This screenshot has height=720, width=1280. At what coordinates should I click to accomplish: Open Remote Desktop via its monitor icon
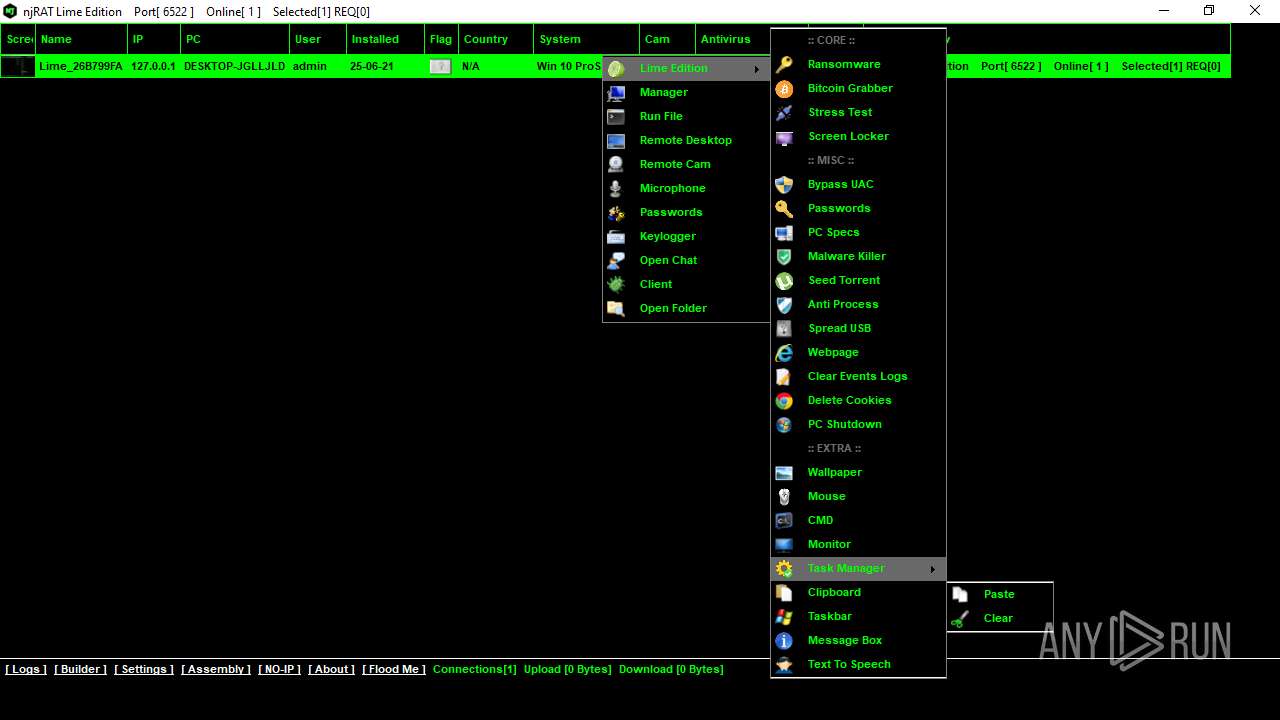coord(616,140)
